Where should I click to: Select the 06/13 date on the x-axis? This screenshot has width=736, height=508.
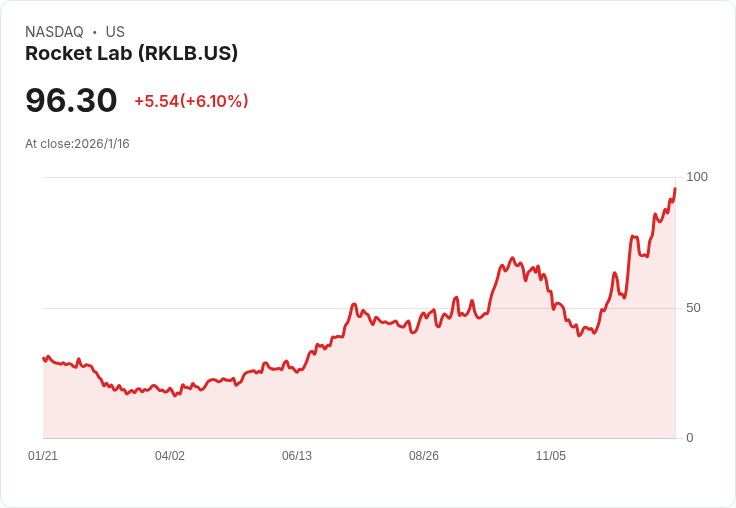click(x=297, y=456)
